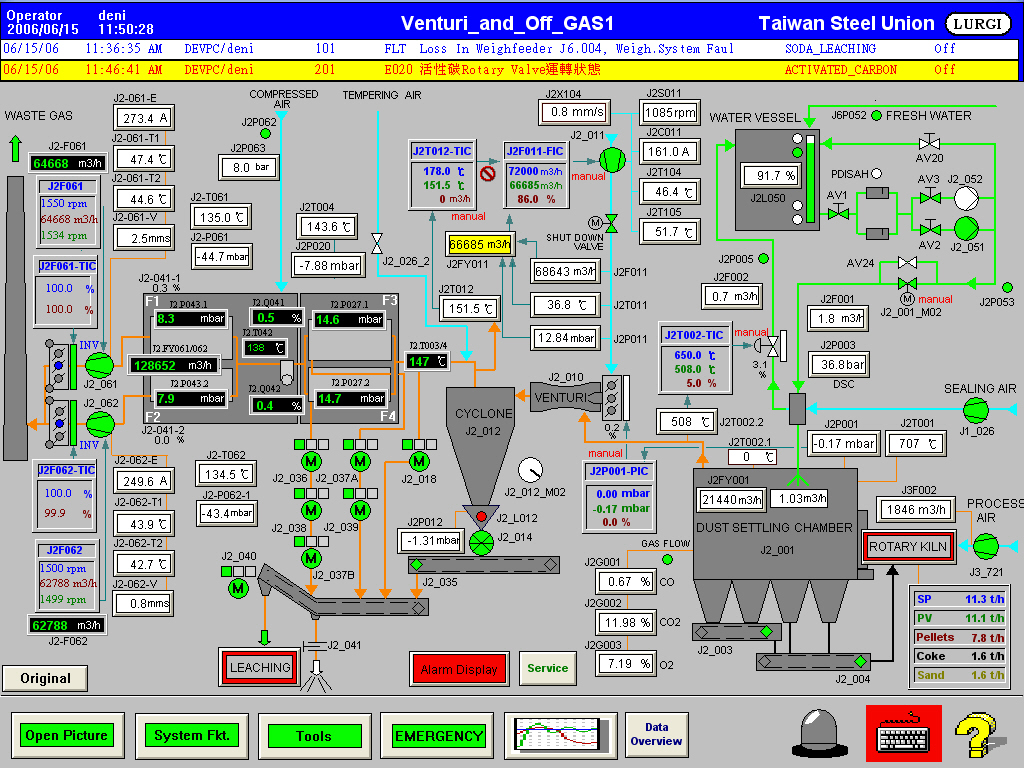1024x768 pixels.
Task: Click the yellow 66685 m3/h value
Action: [480, 244]
